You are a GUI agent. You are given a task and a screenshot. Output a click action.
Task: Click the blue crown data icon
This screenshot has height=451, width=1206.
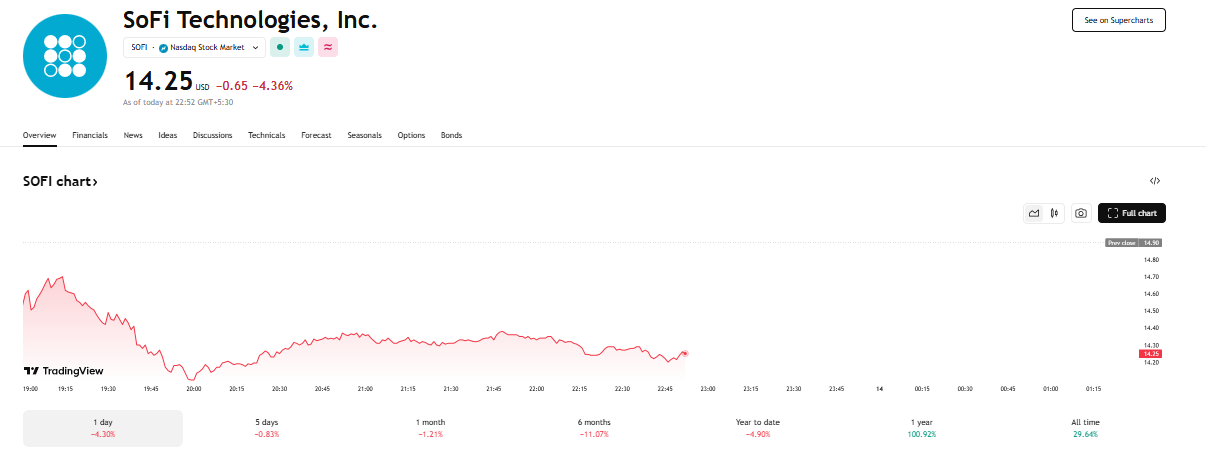coord(304,47)
